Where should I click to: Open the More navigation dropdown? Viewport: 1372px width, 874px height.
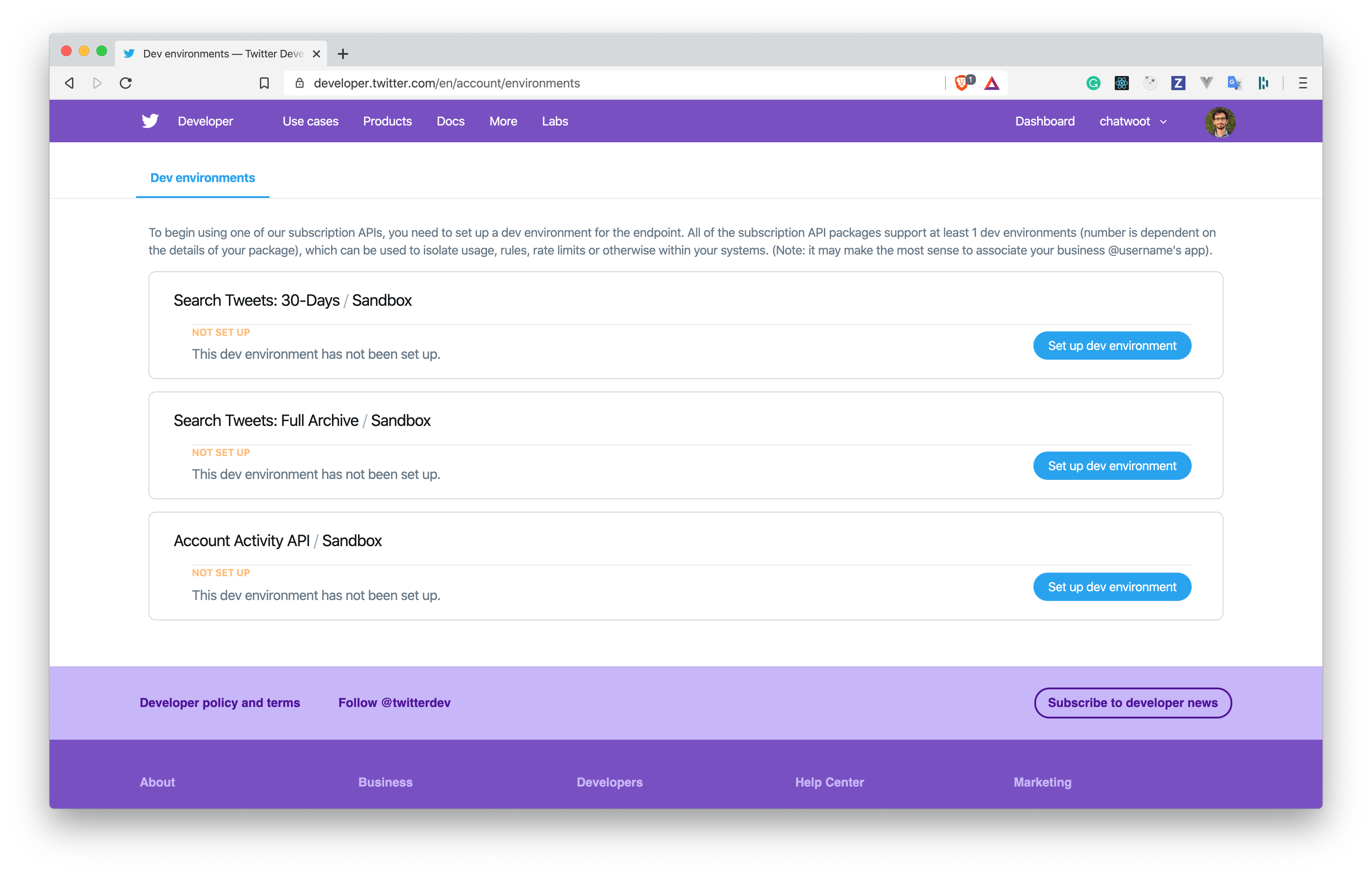tap(502, 121)
